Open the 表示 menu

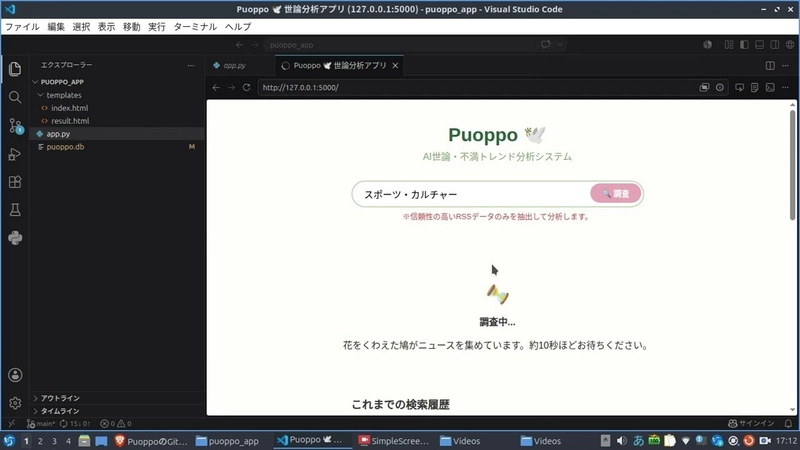pos(106,27)
